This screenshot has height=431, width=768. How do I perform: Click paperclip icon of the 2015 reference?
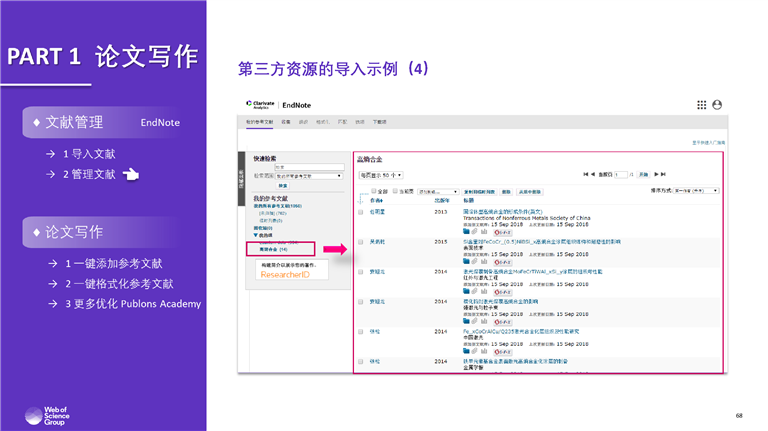click(474, 261)
